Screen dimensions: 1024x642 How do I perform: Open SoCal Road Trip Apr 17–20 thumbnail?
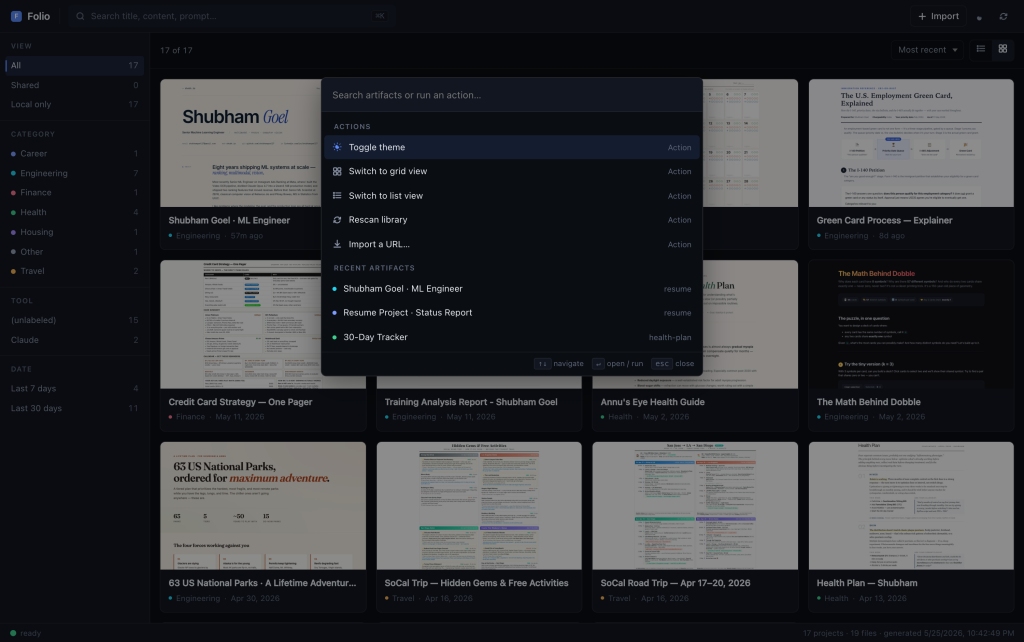(695, 506)
